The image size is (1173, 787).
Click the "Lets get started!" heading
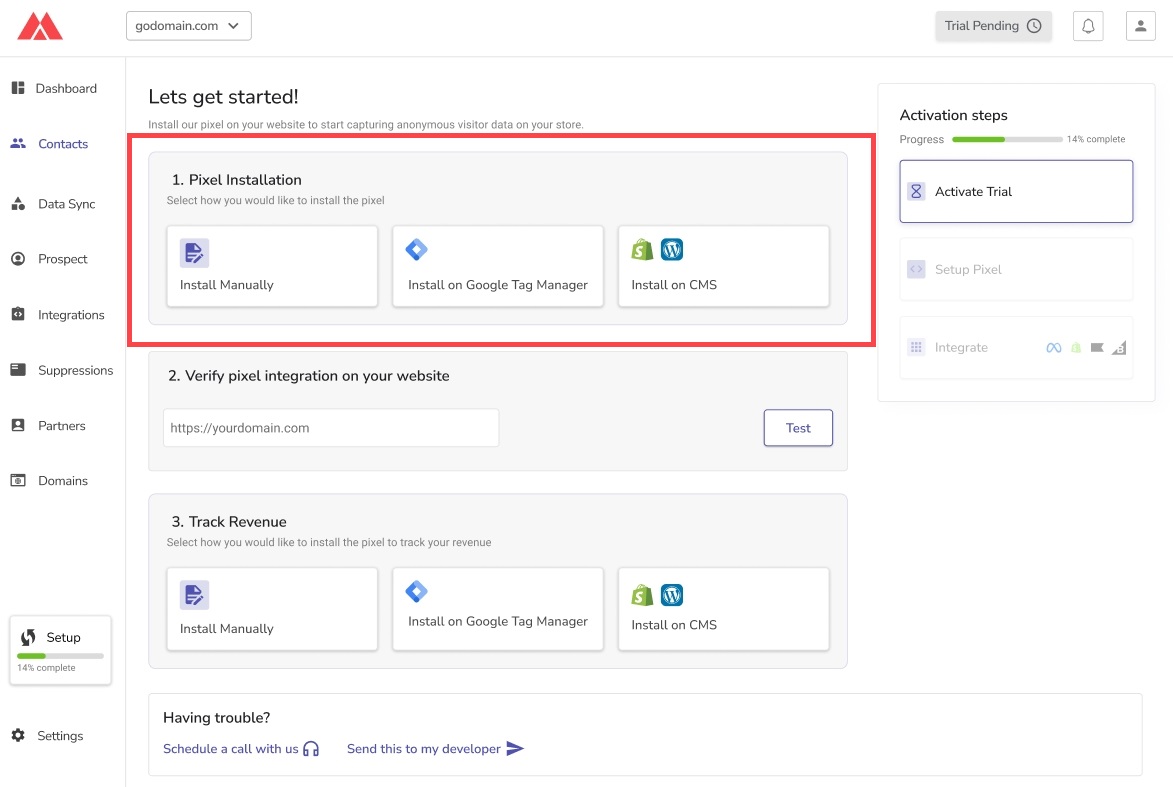[x=223, y=97]
